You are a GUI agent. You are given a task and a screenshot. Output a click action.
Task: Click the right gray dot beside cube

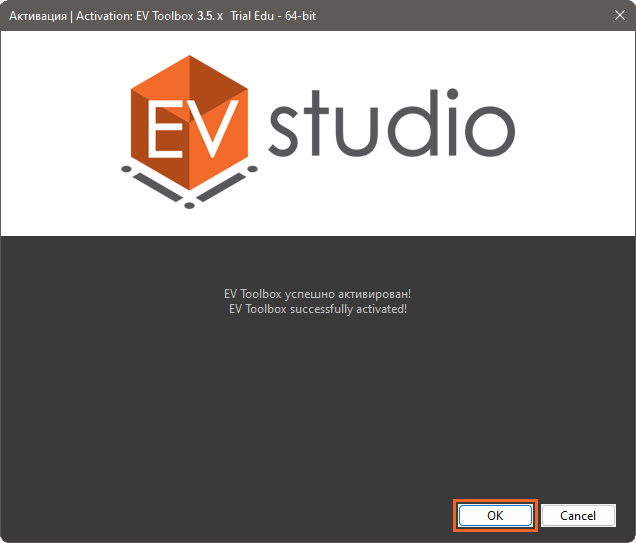(252, 169)
